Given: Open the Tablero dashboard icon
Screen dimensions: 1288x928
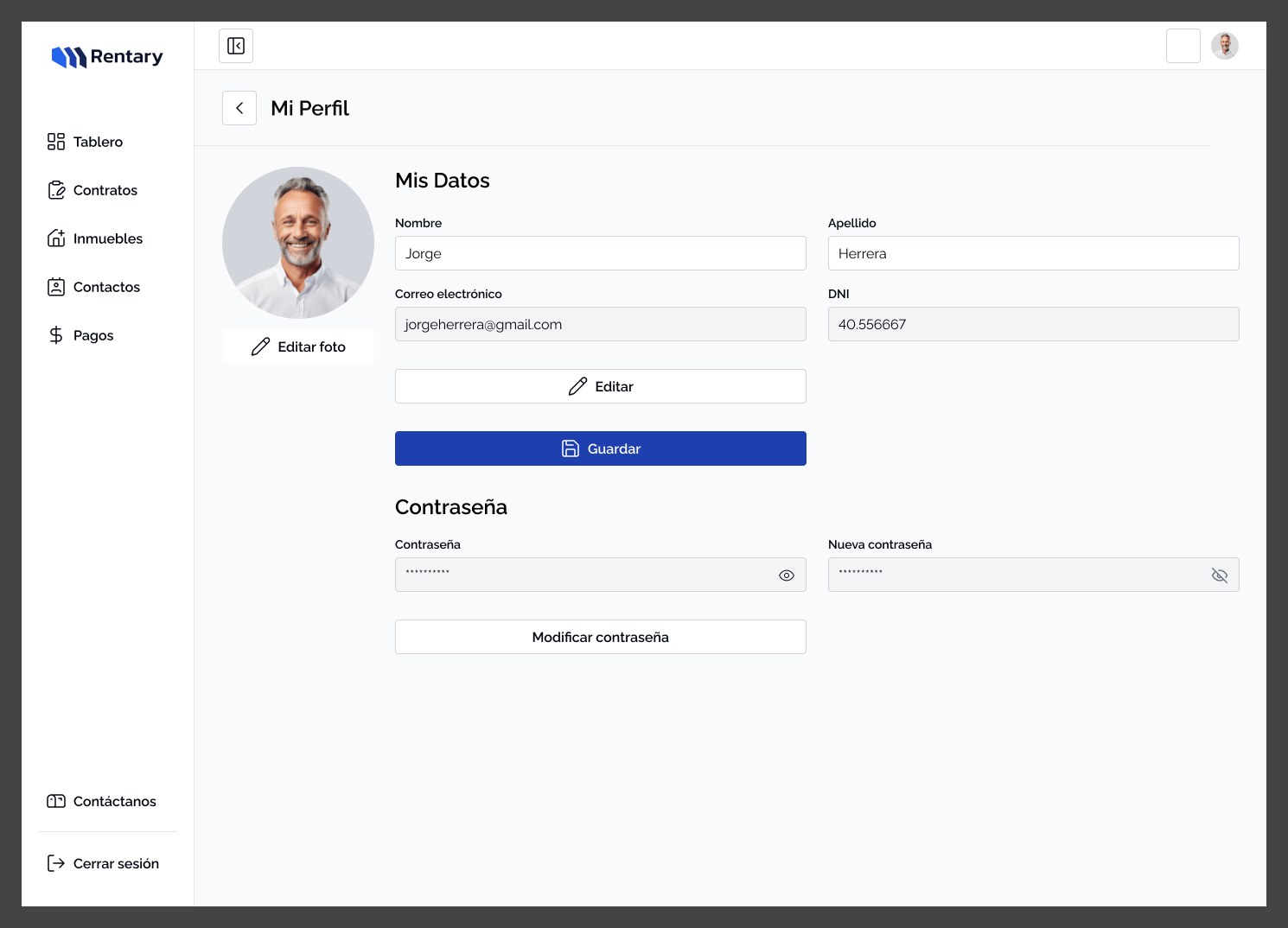Looking at the screenshot, I should (x=56, y=142).
